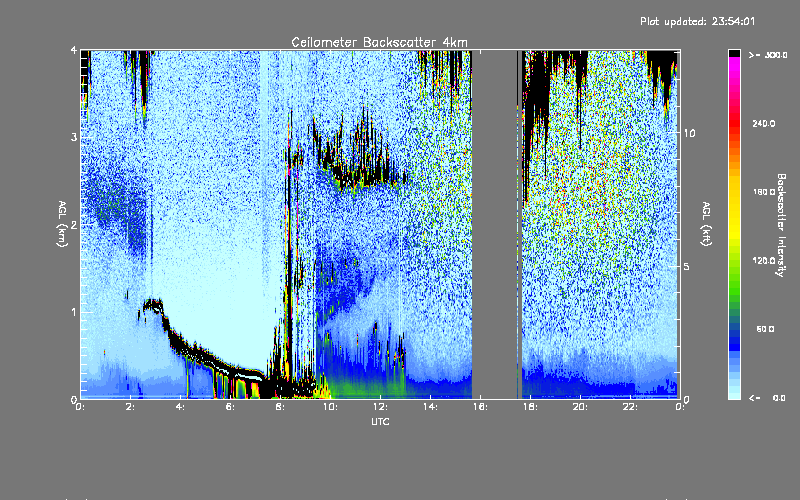Viewport: 800px width, 500px height.
Task: Click the gray data gap near 16 UTC
Action: (x=494, y=224)
